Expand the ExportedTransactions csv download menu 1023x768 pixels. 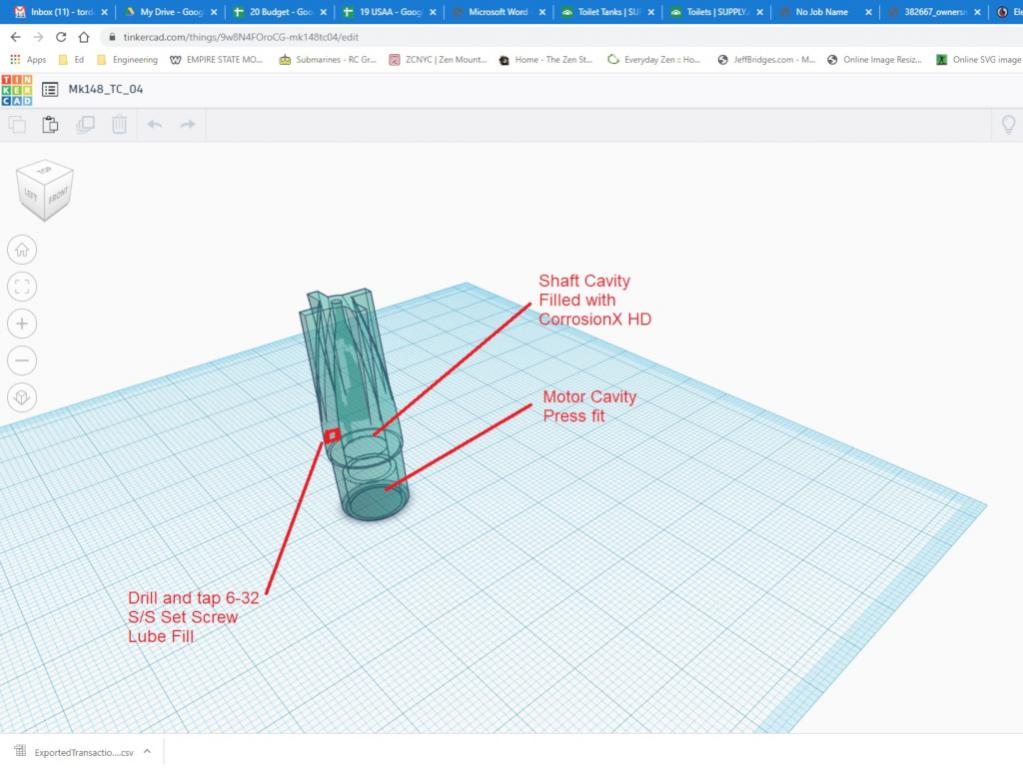point(147,752)
